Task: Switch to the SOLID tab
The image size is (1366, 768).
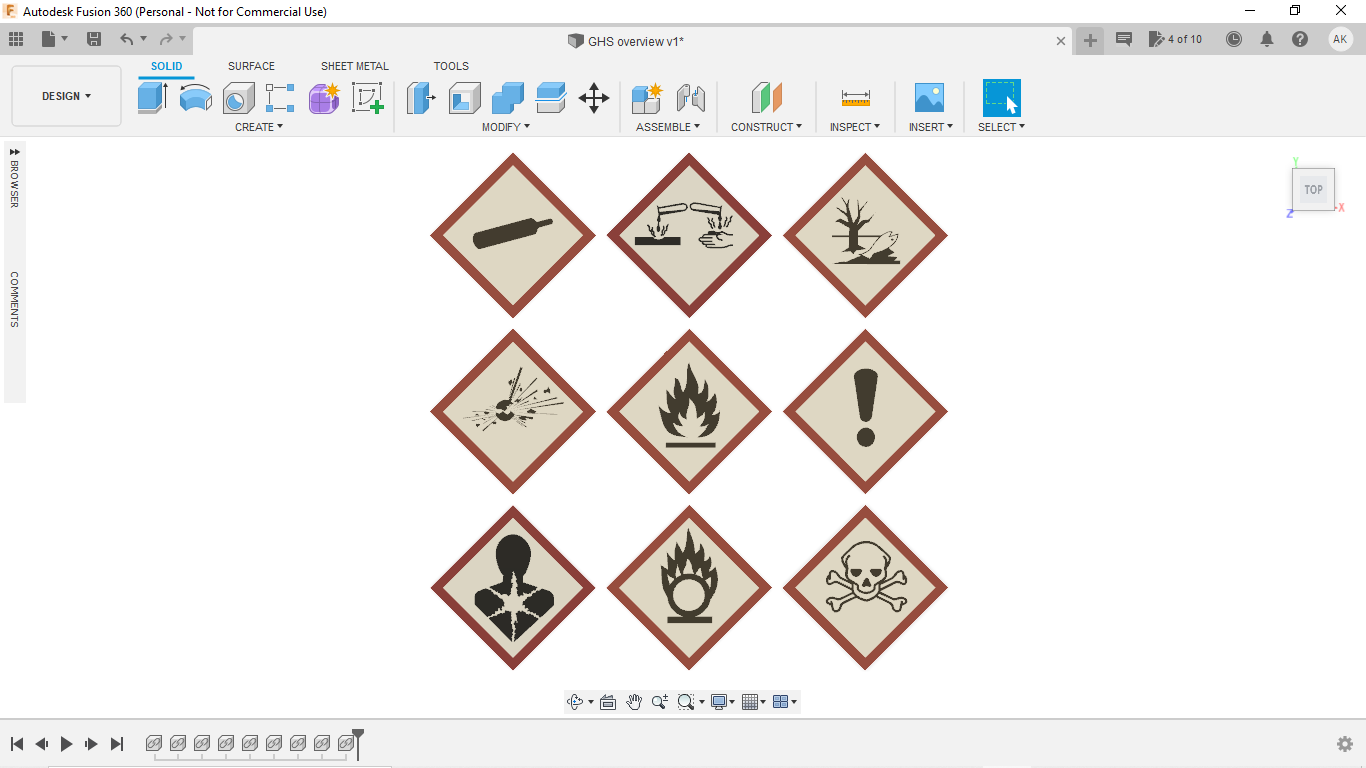Action: [x=167, y=66]
